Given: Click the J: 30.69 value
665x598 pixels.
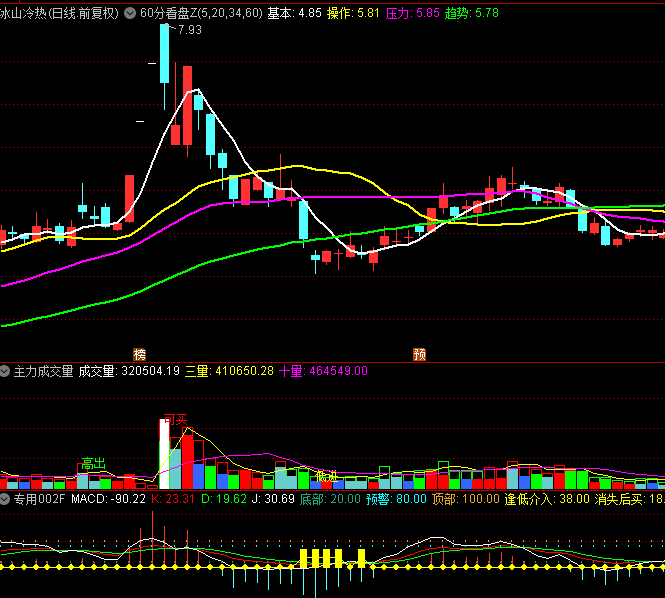Looking at the screenshot, I should (x=273, y=499).
